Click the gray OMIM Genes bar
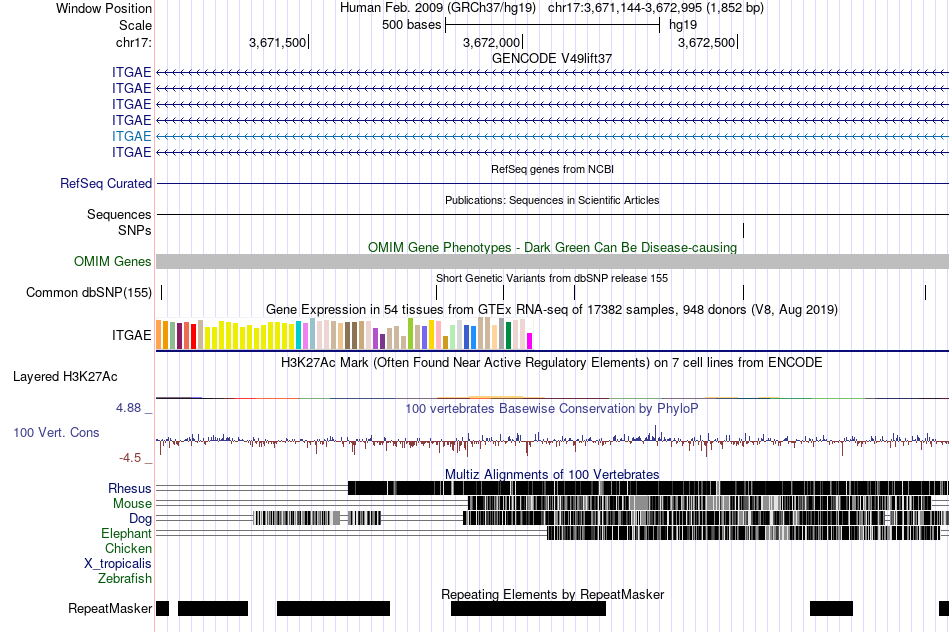Image resolution: width=950 pixels, height=632 pixels. tap(553, 261)
